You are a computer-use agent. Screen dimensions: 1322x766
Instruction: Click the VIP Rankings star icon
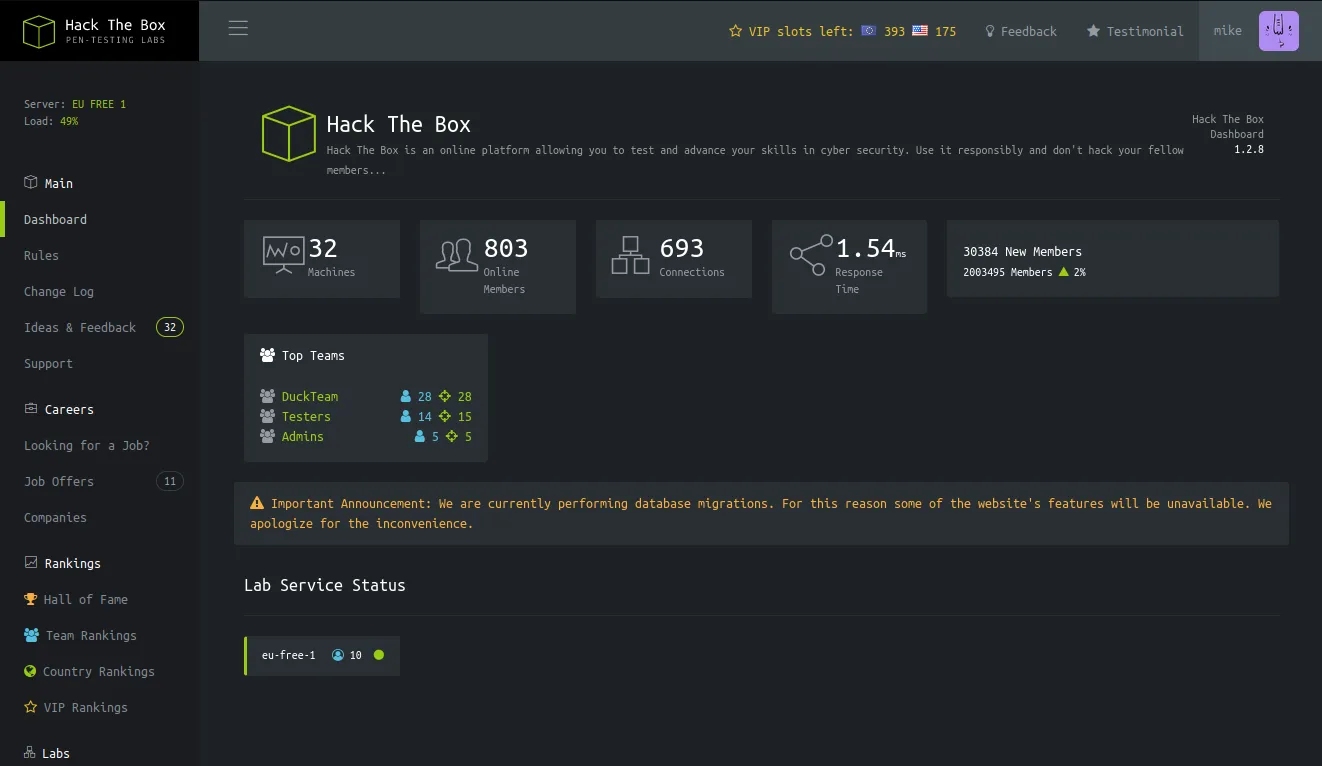30,707
